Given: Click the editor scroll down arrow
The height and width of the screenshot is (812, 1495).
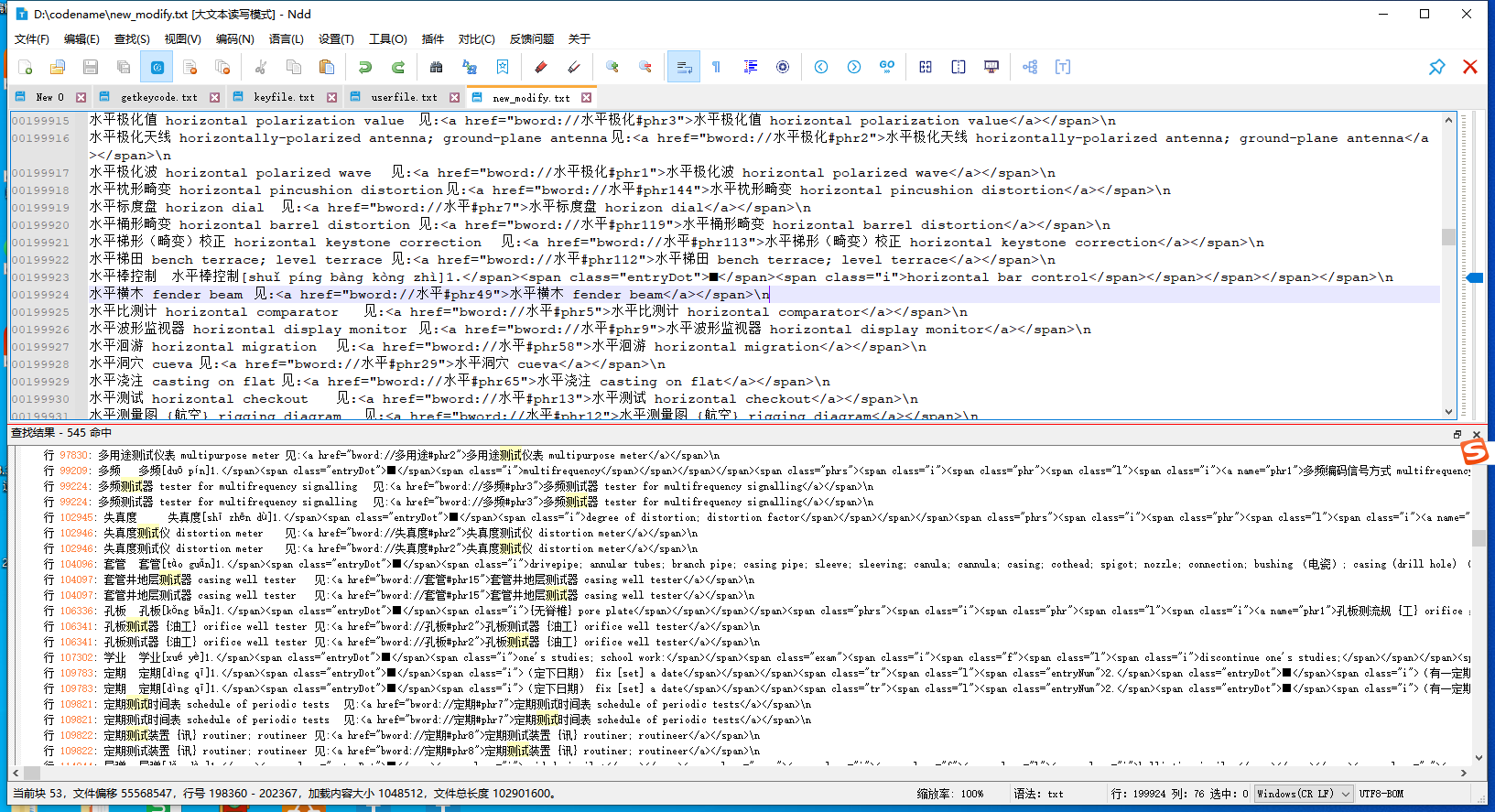Looking at the screenshot, I should [x=1448, y=412].
